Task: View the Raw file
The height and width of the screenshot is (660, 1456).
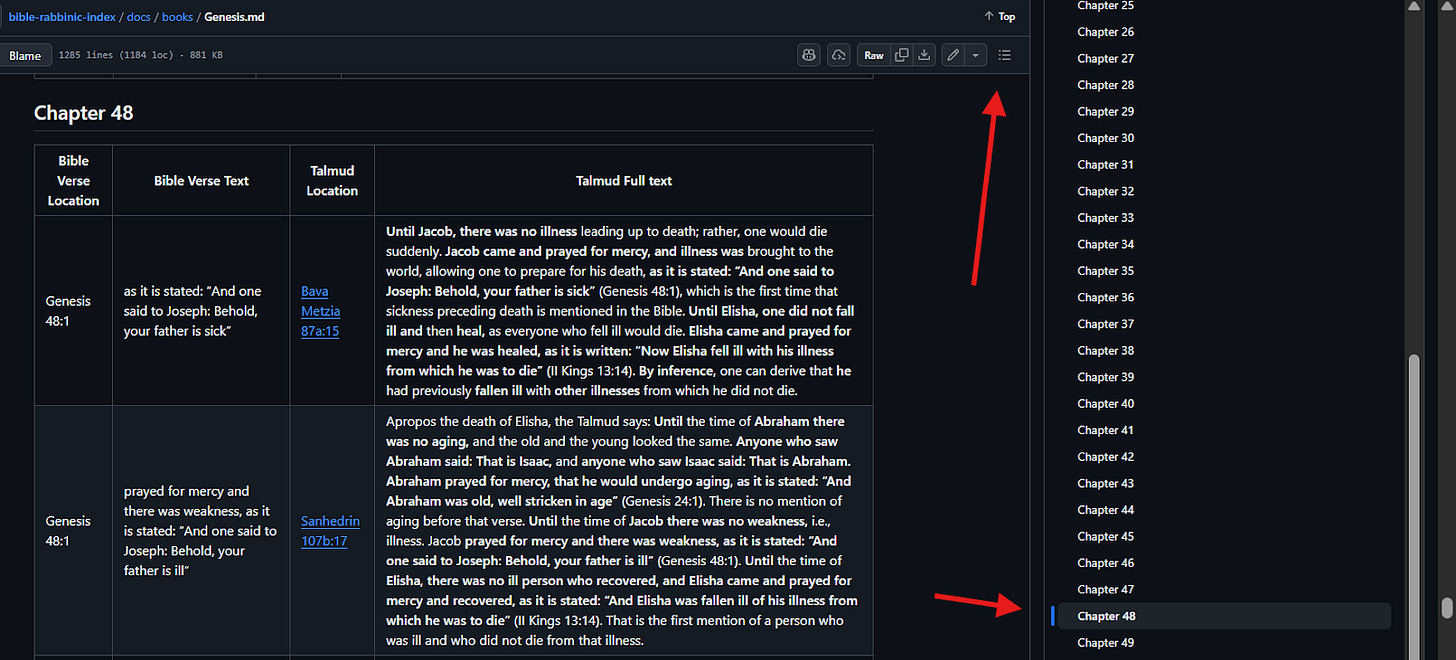Action: [874, 55]
